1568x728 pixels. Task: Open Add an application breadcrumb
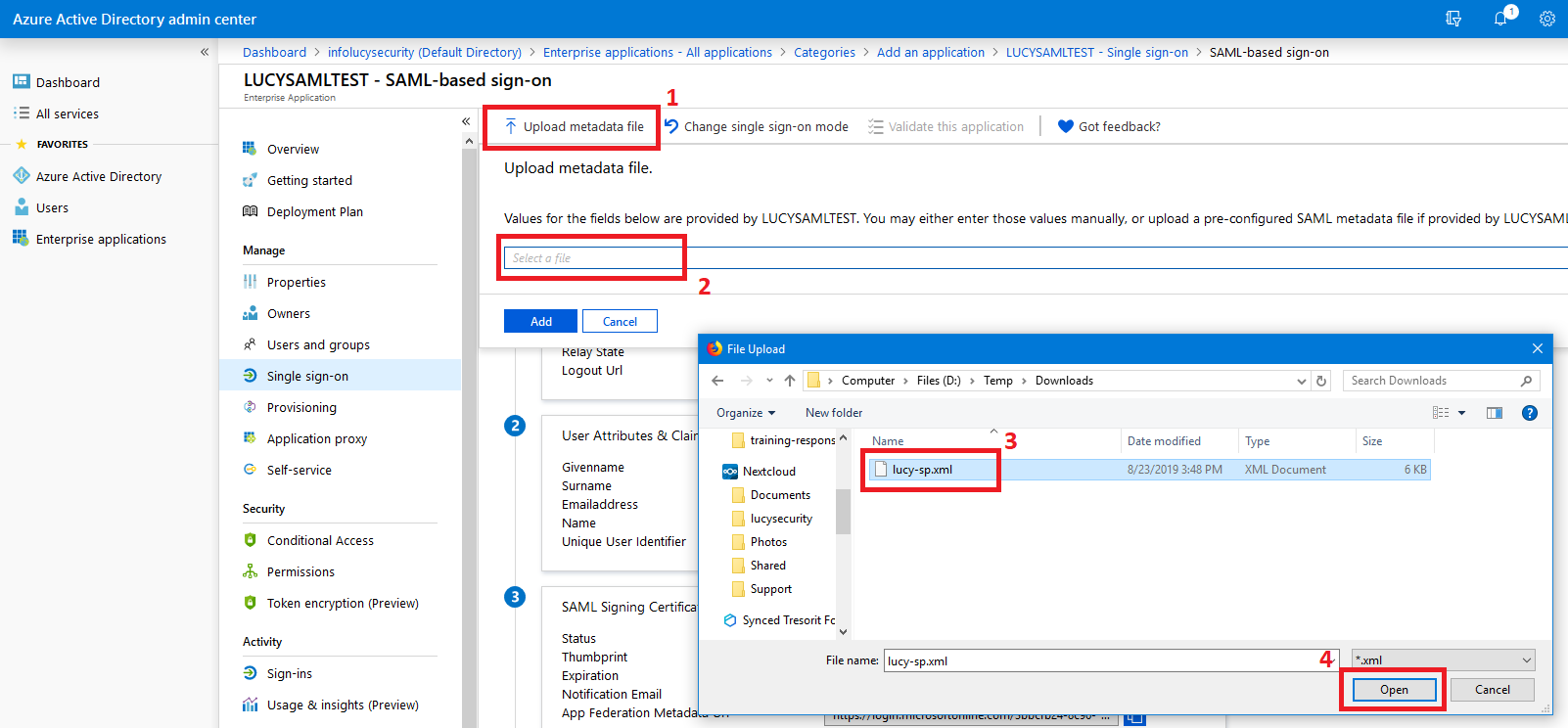coord(931,52)
